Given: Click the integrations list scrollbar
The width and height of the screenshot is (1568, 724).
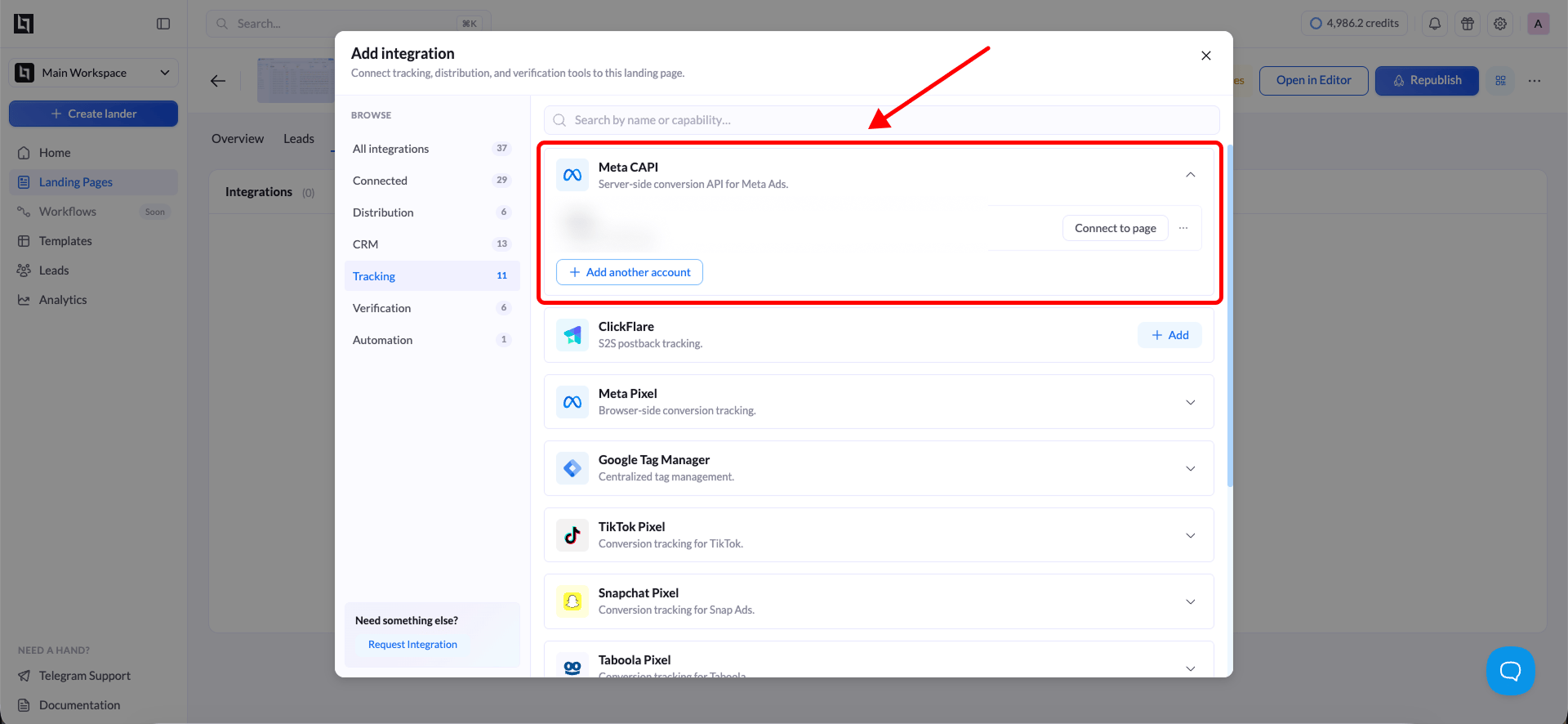Looking at the screenshot, I should click(1229, 316).
